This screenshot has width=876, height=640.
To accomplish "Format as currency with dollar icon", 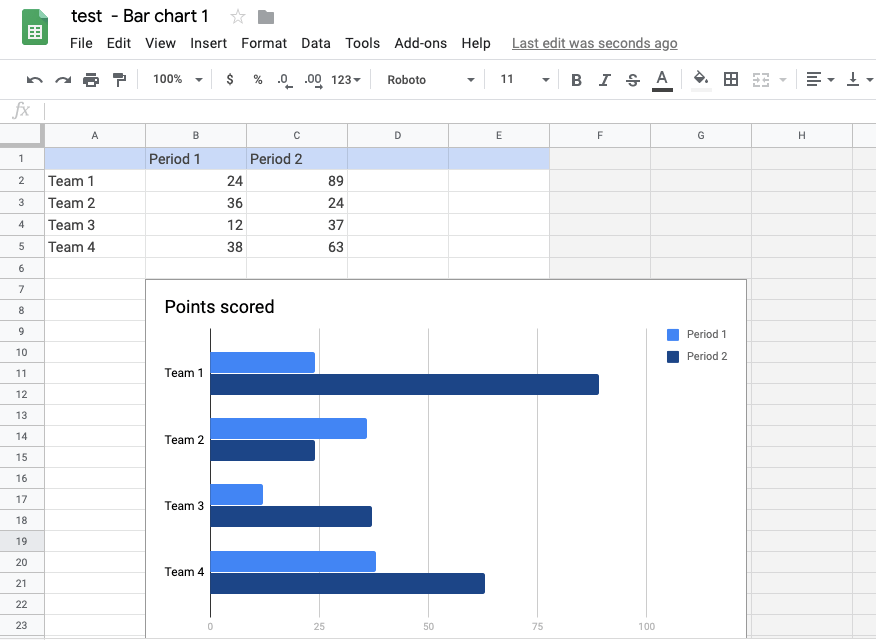I will [x=230, y=80].
